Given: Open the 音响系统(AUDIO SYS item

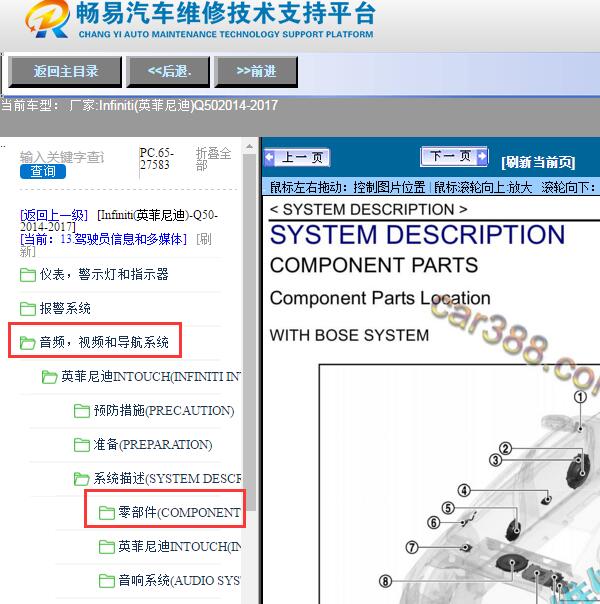Looking at the screenshot, I should (179, 580).
